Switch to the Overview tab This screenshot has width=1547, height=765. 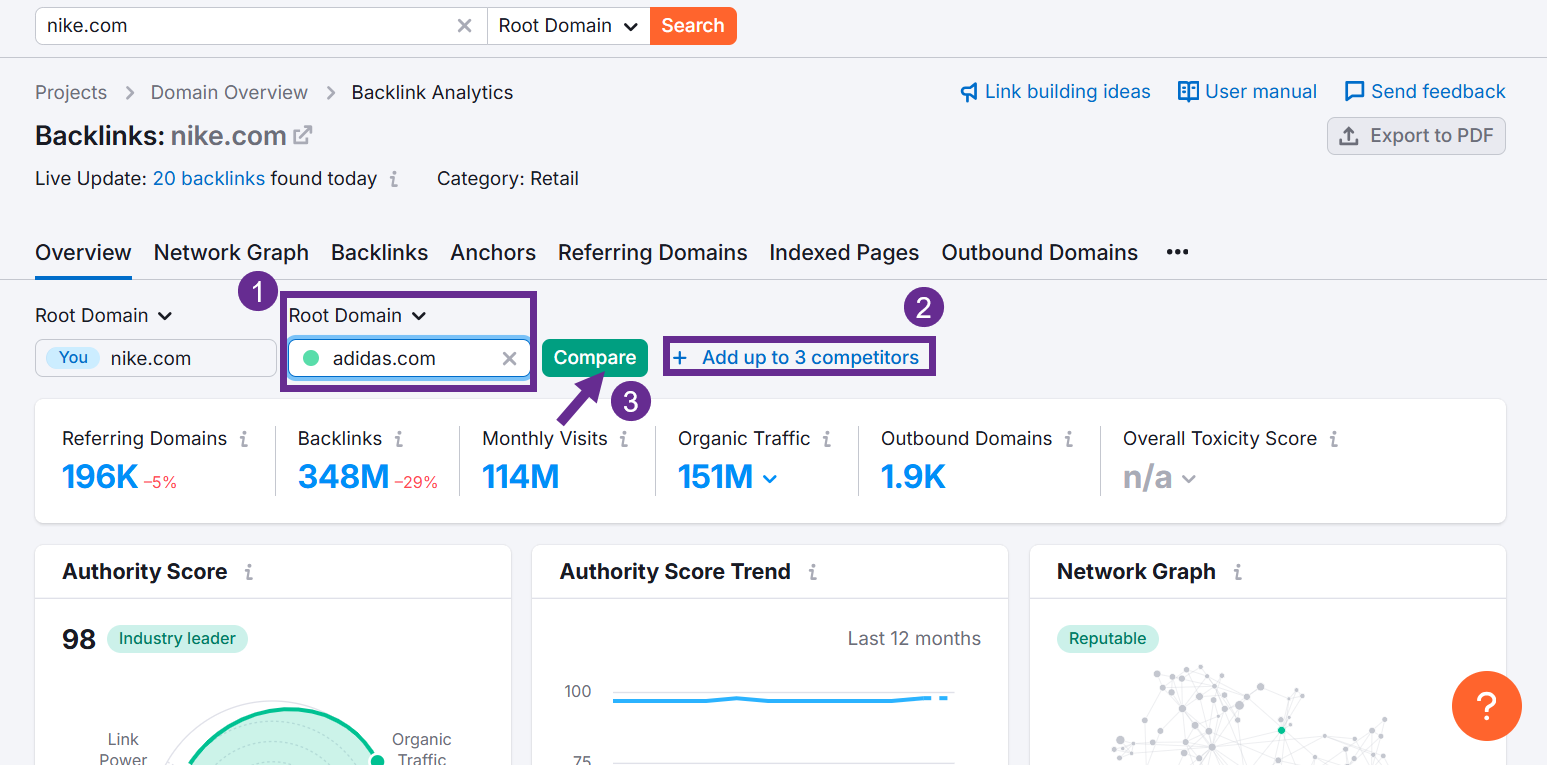click(83, 253)
